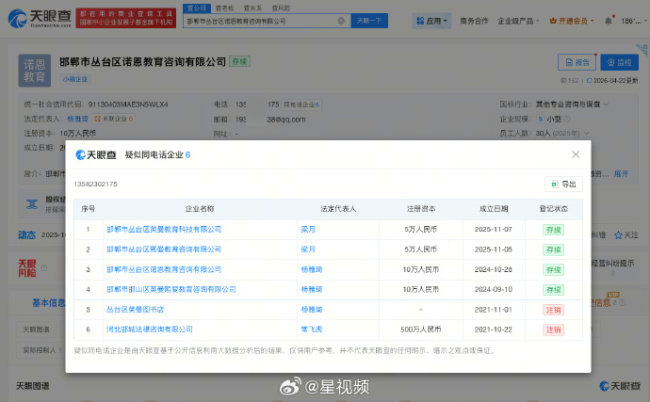Open row 1 company 邯郸市丛台区美曼教育科技有限公司
Screen dimensions: 650x402
tap(164, 230)
